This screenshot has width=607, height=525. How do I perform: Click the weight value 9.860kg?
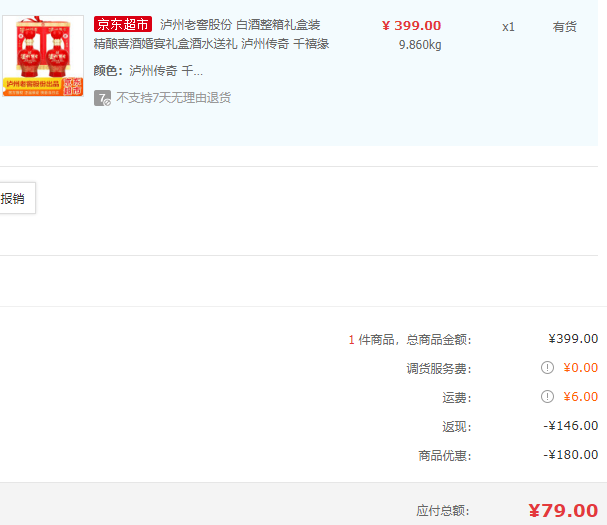pos(420,45)
